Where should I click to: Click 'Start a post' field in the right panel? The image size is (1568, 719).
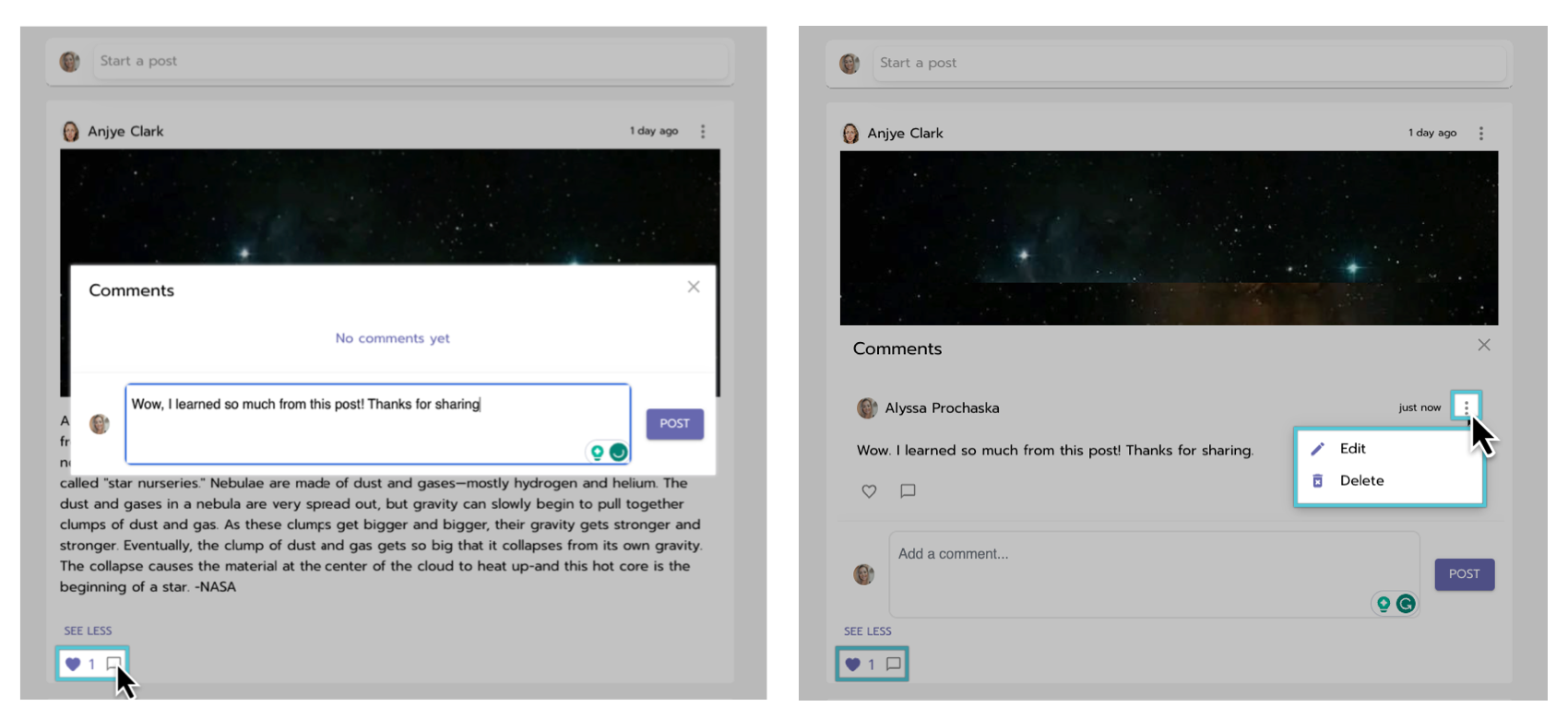click(x=1190, y=63)
